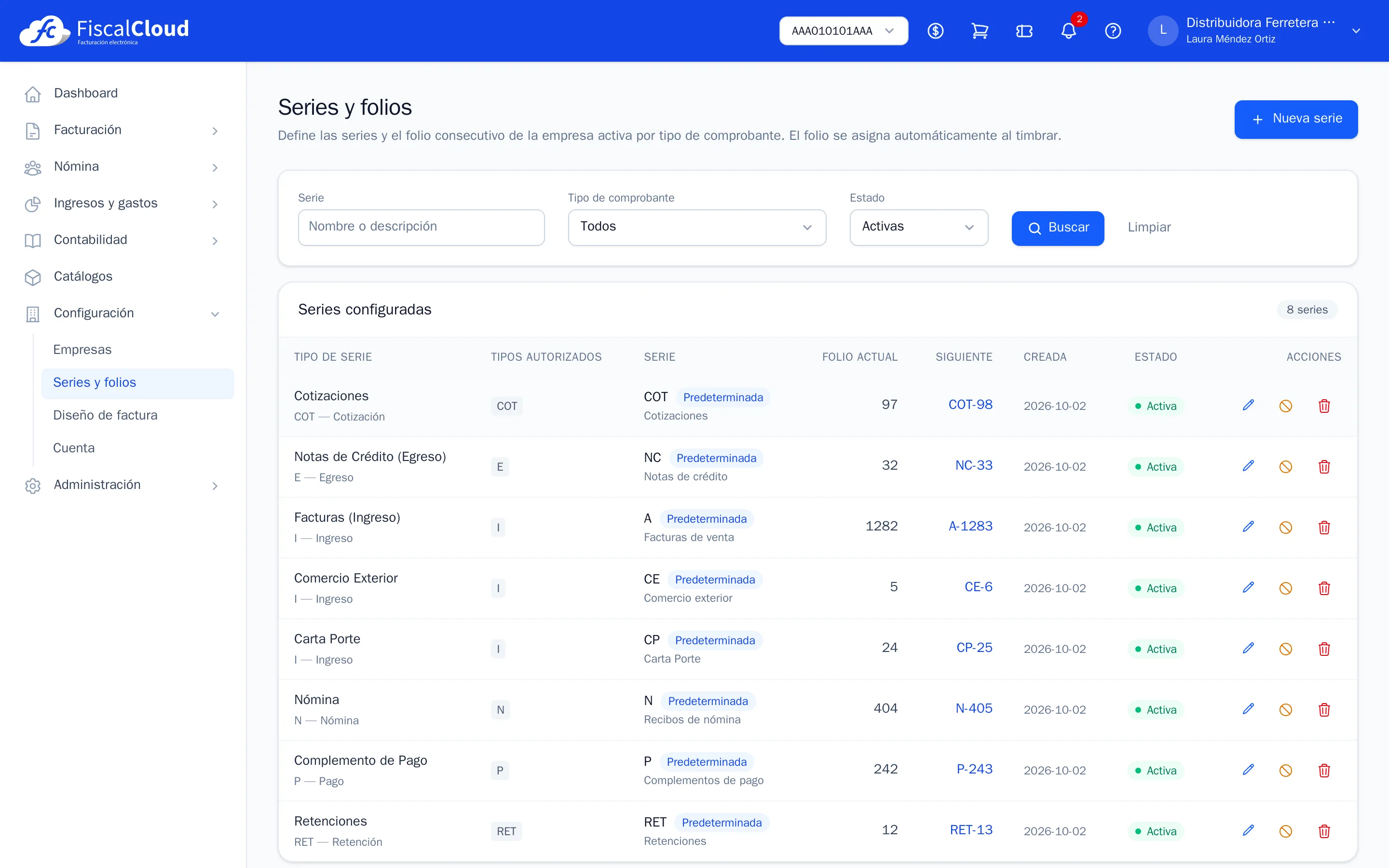Image resolution: width=1389 pixels, height=868 pixels.
Task: Click the ticket icon in header
Action: click(1024, 31)
